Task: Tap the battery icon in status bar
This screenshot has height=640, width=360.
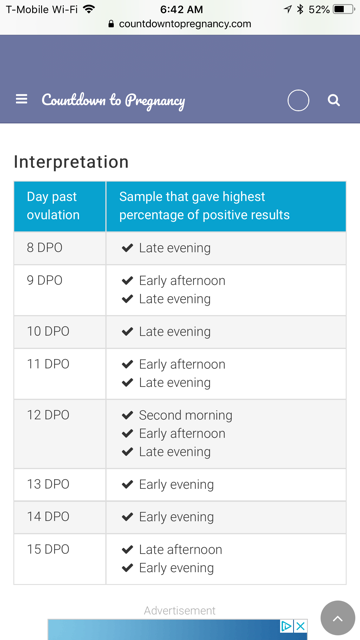Action: pos(344,9)
